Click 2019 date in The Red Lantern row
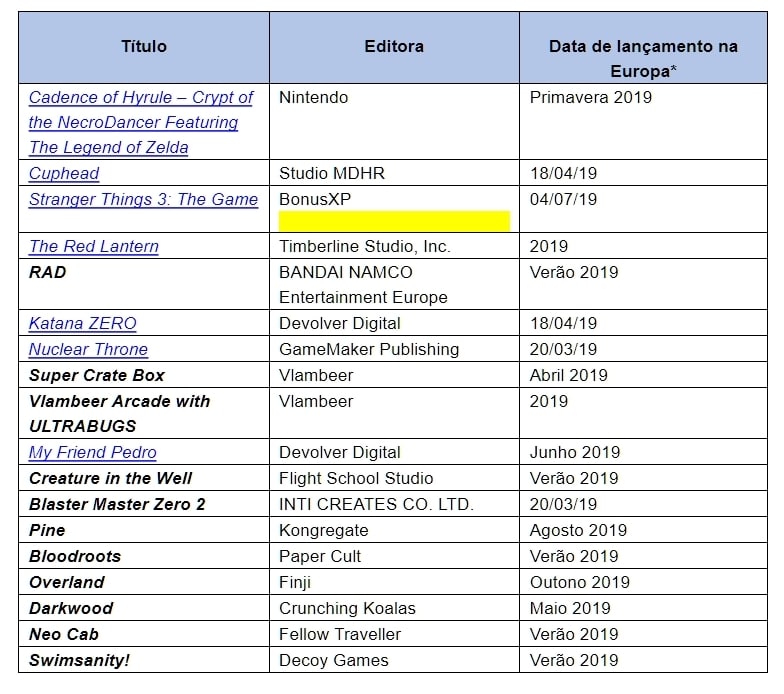Viewport: 784px width, 694px height. (x=549, y=246)
